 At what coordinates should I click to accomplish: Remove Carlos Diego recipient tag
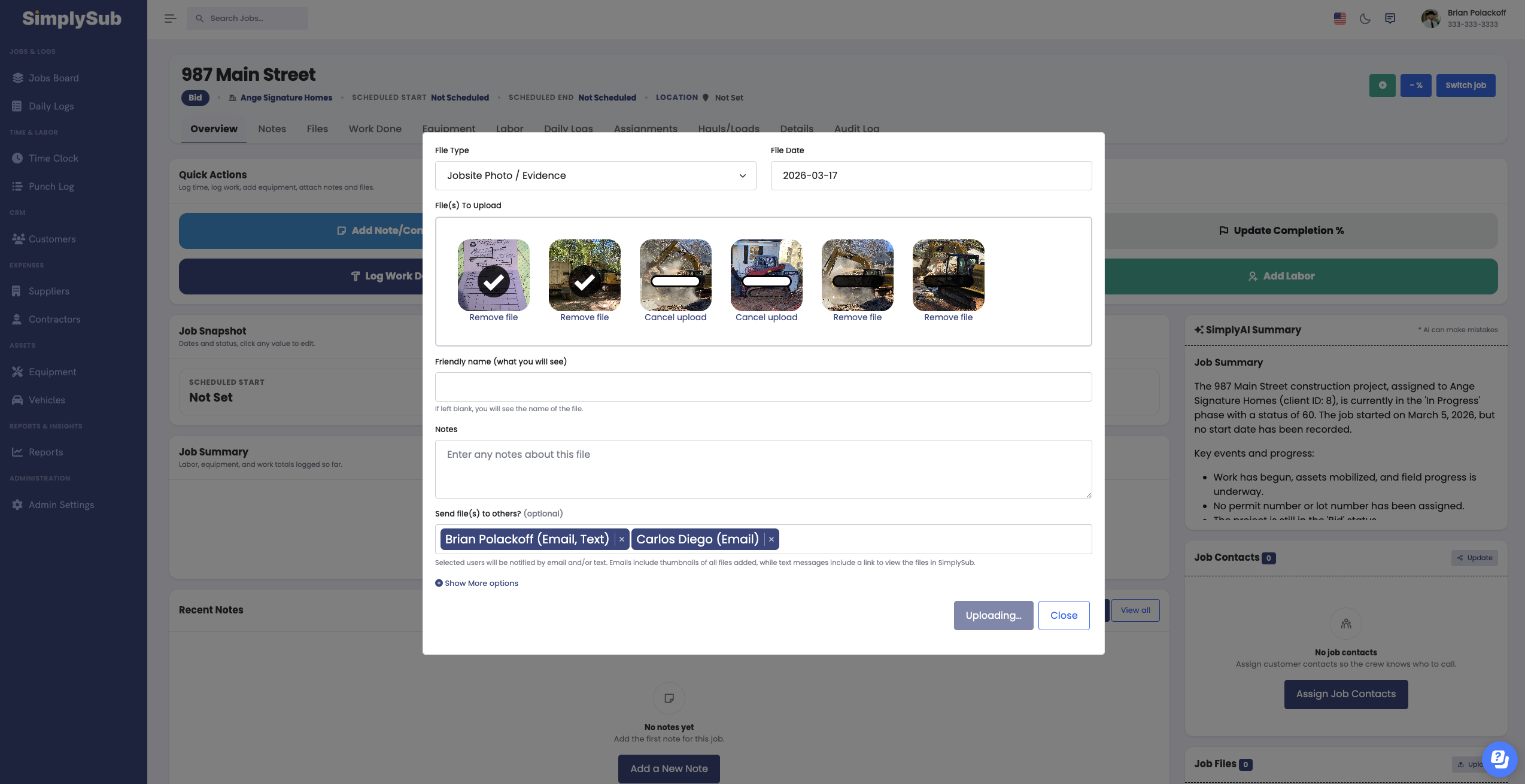click(x=771, y=539)
